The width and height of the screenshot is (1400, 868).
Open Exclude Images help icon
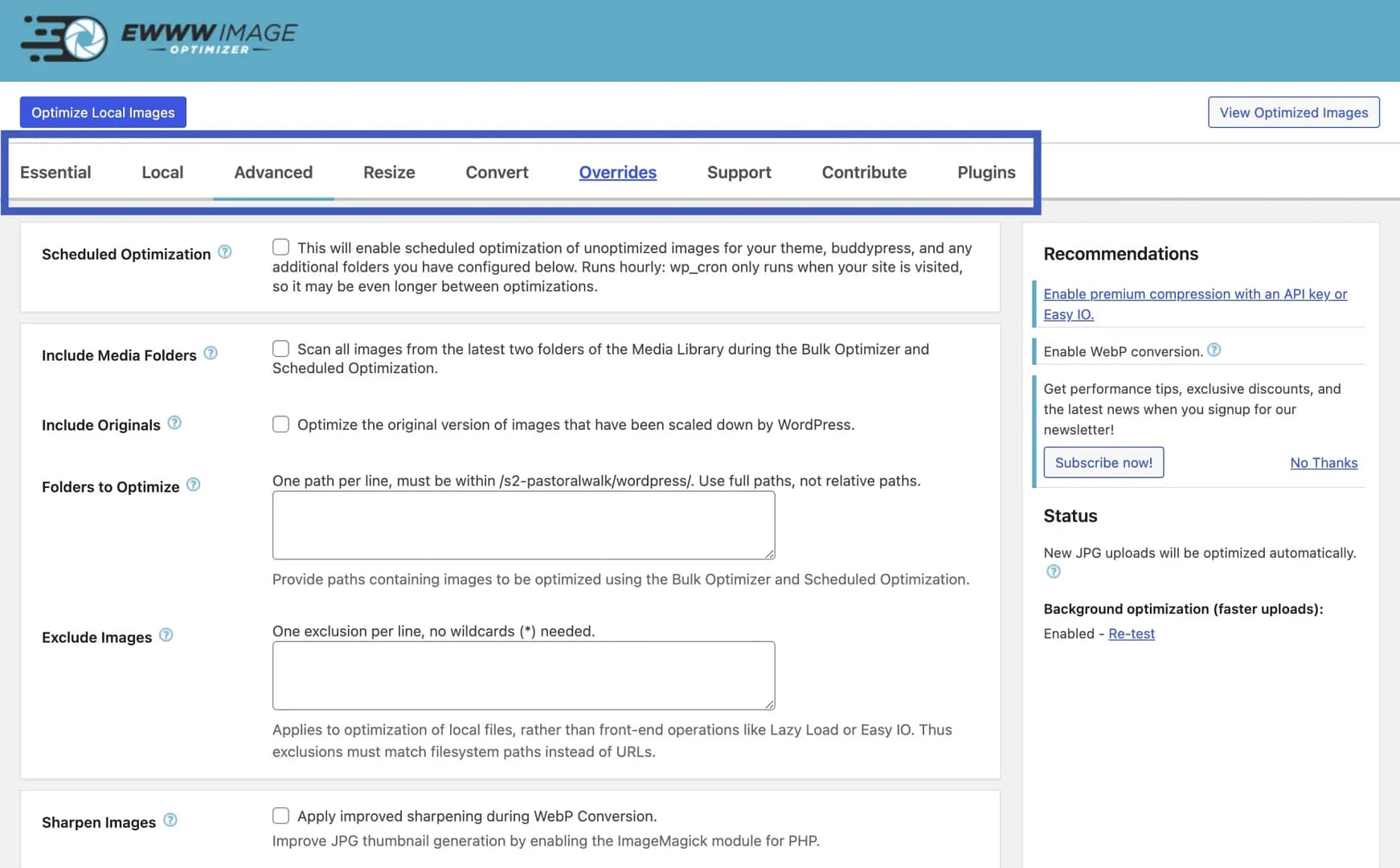tap(166, 635)
